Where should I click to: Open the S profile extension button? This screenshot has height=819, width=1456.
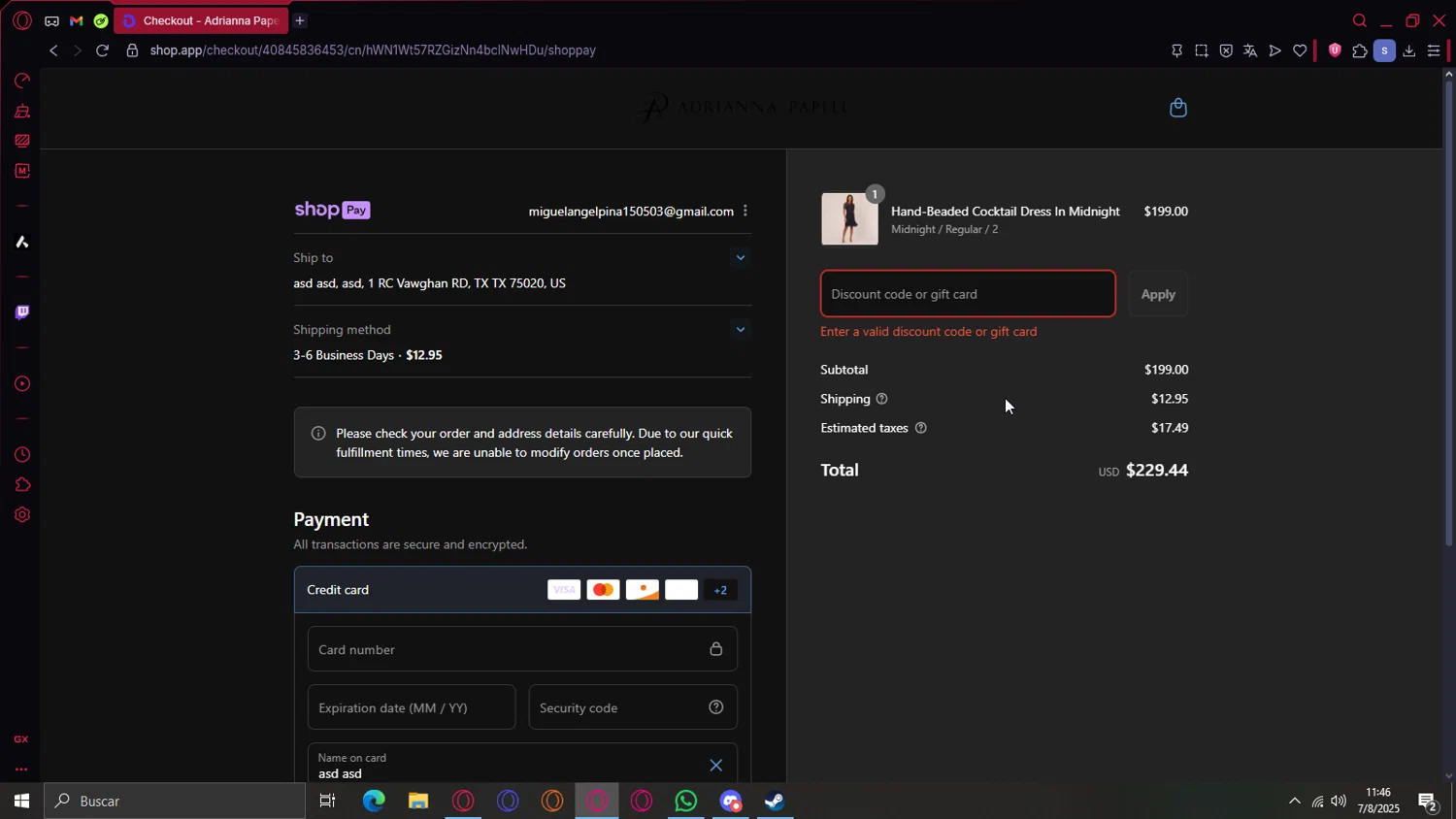[1384, 50]
